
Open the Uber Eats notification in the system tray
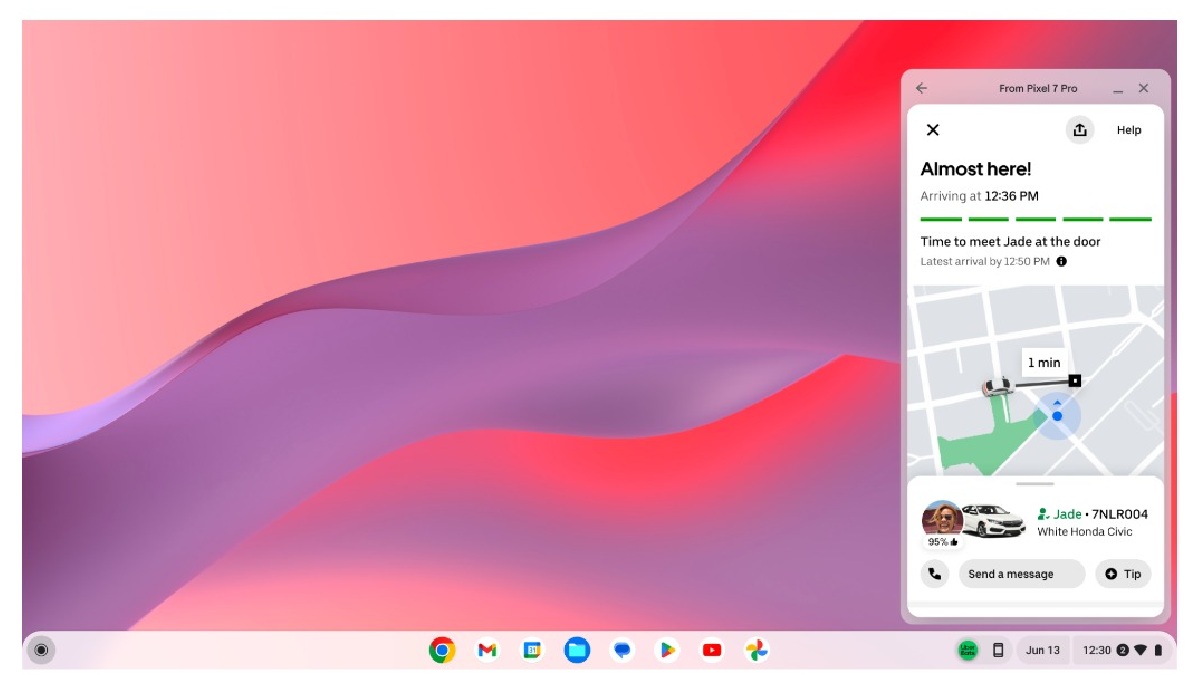click(x=966, y=649)
